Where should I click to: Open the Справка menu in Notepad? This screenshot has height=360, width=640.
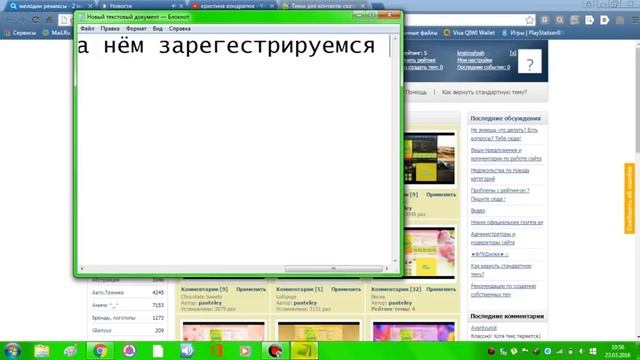[180, 29]
